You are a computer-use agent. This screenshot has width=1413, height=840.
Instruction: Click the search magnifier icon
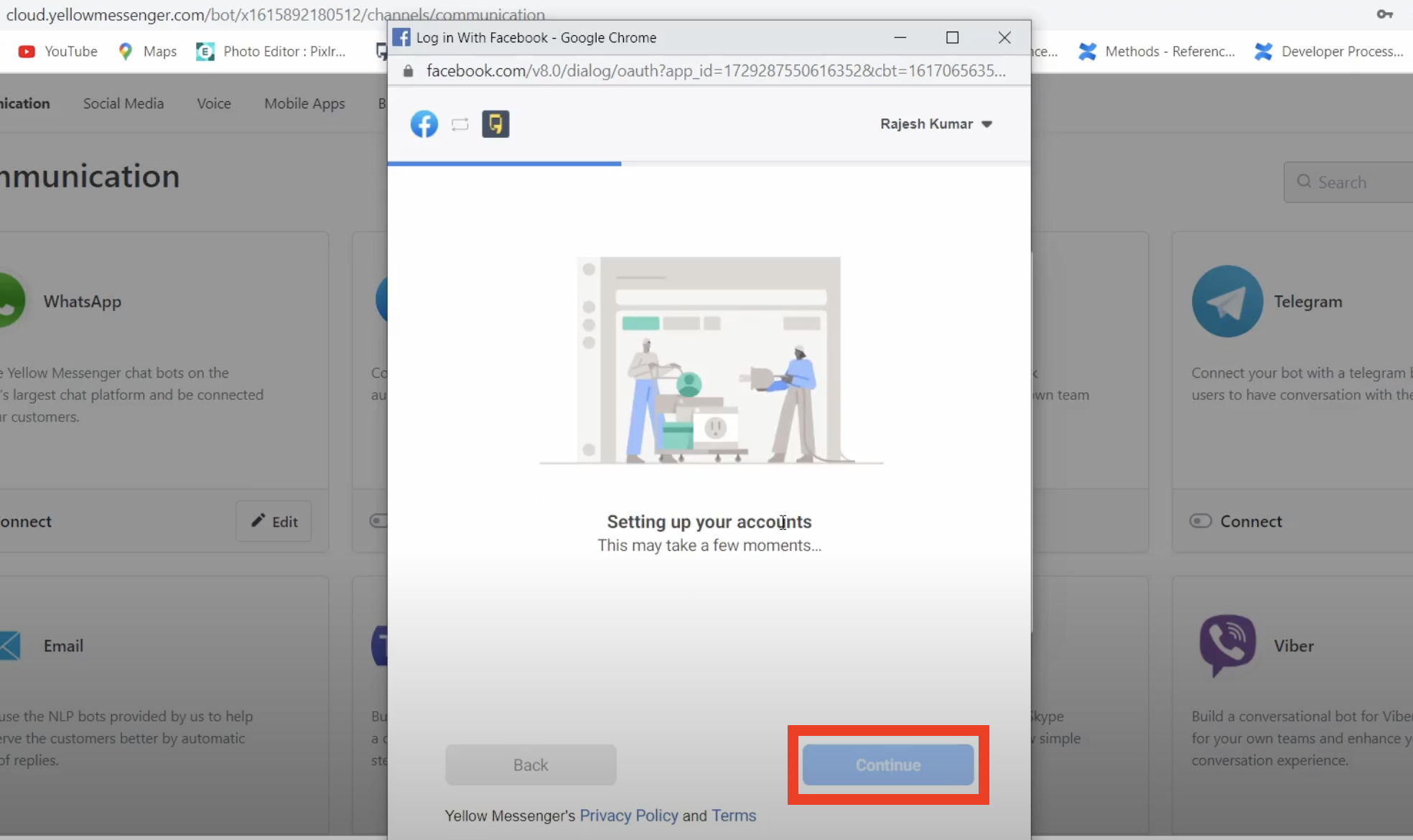[x=1304, y=182]
